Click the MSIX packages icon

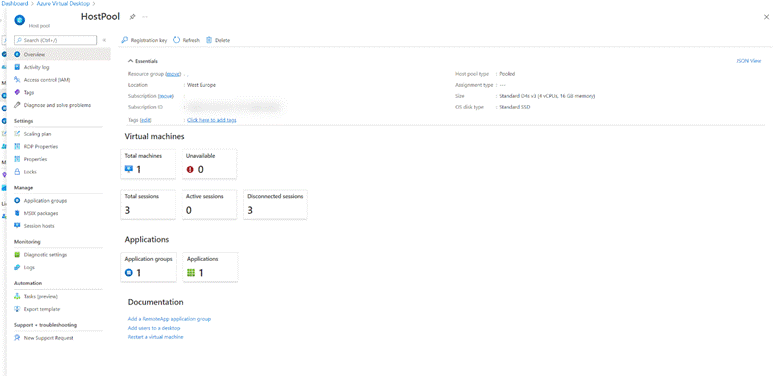17,213
